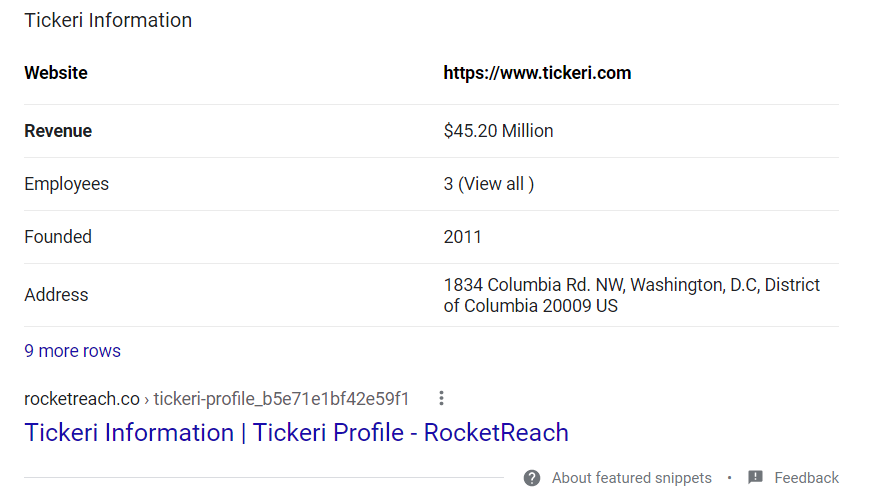Open the three-dot menu beside rocketreach.co
Viewport: 882px width, 498px height.
(441, 399)
